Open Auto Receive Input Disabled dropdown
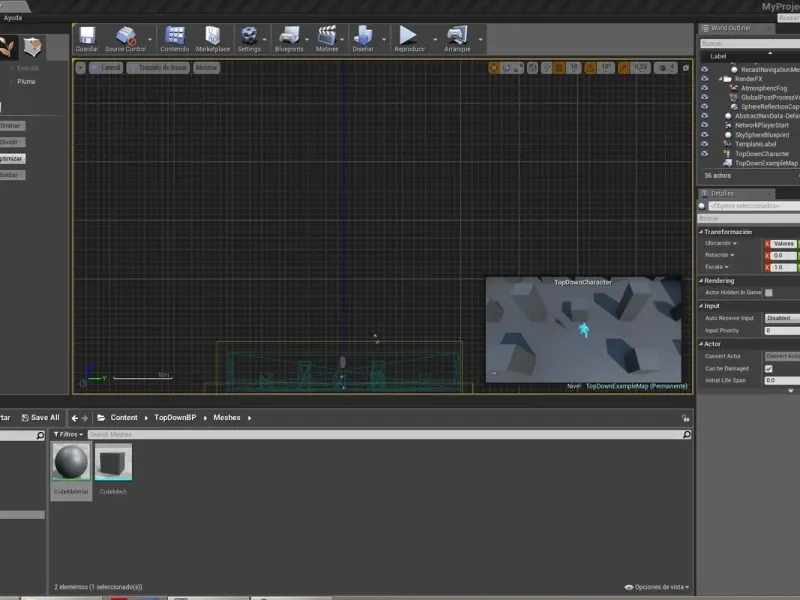 pos(782,318)
